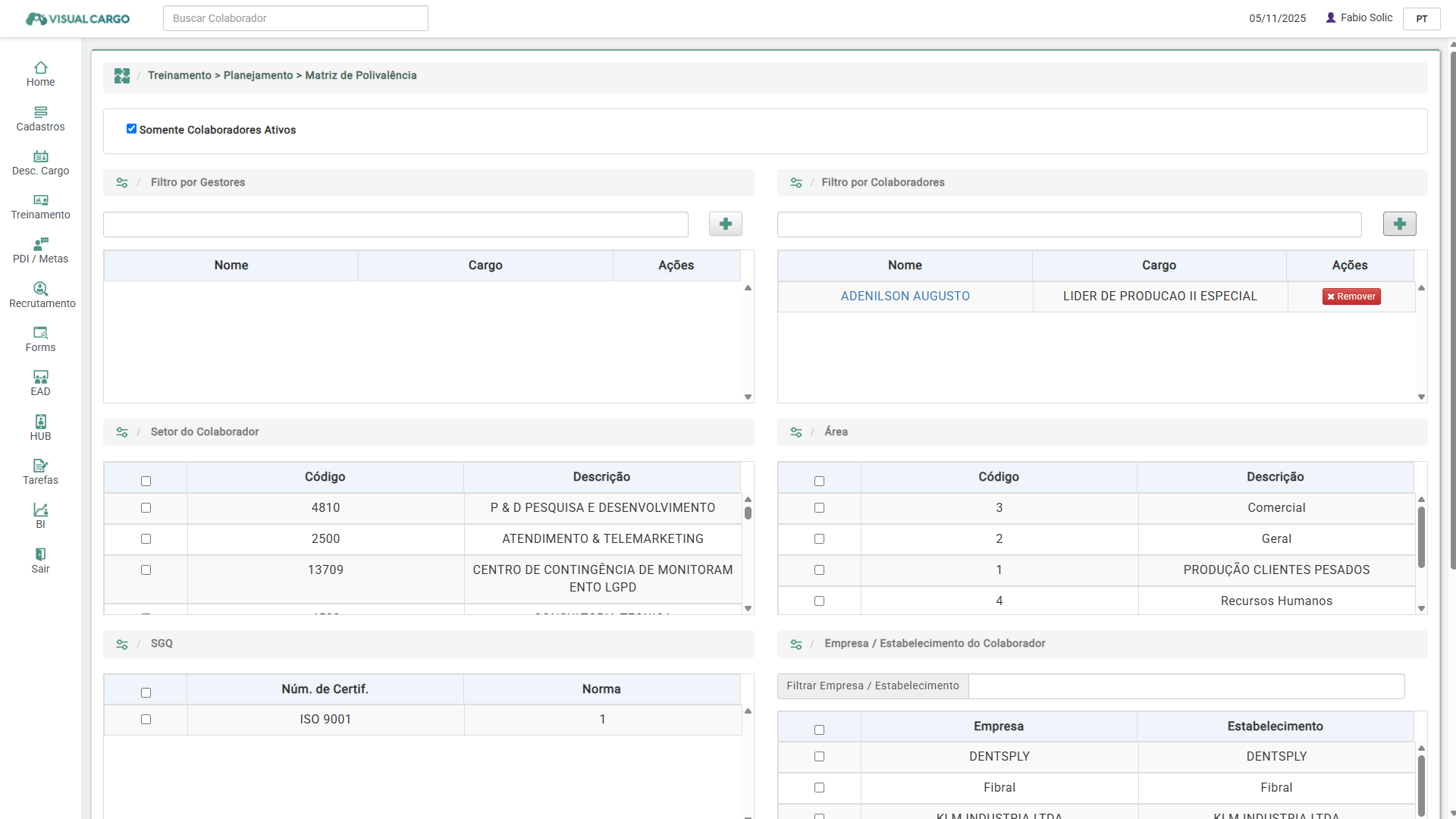Viewport: 1456px width, 819px height.
Task: Uncheck Somente Colaboradores Ativos
Action: click(x=131, y=129)
